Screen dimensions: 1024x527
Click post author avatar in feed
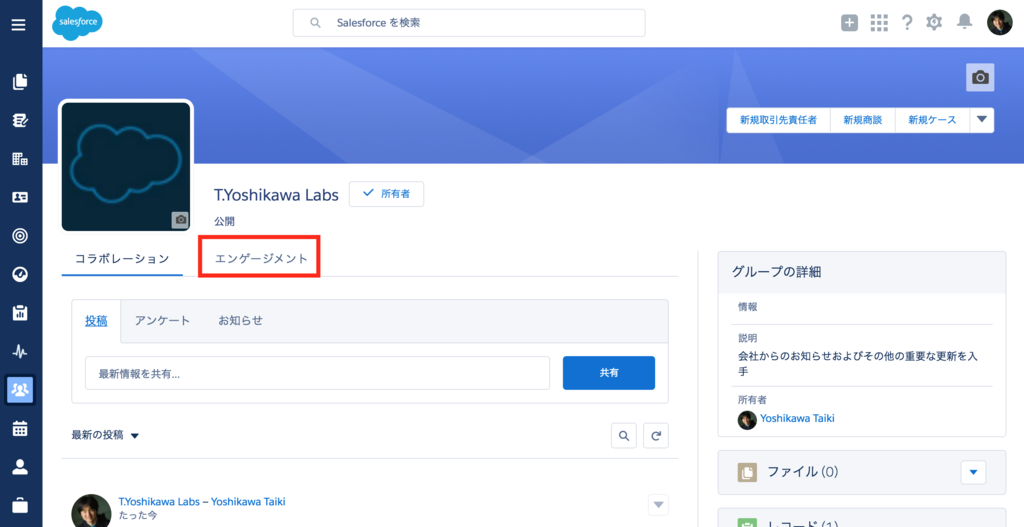[91, 511]
